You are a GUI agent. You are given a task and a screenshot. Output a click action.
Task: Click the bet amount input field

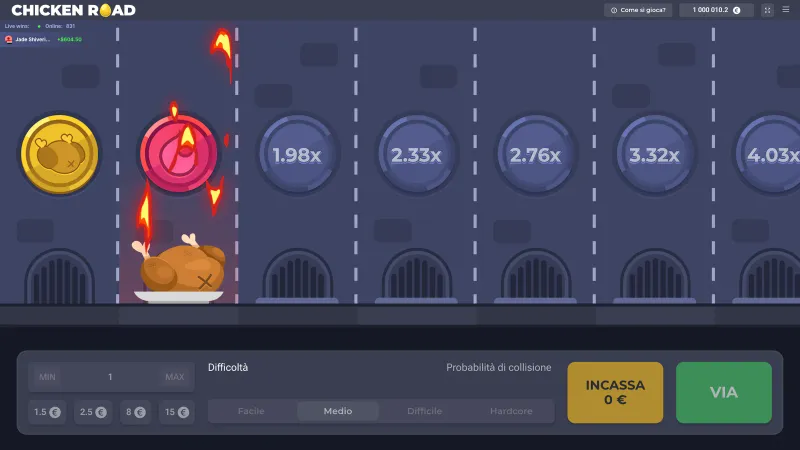[x=111, y=377]
